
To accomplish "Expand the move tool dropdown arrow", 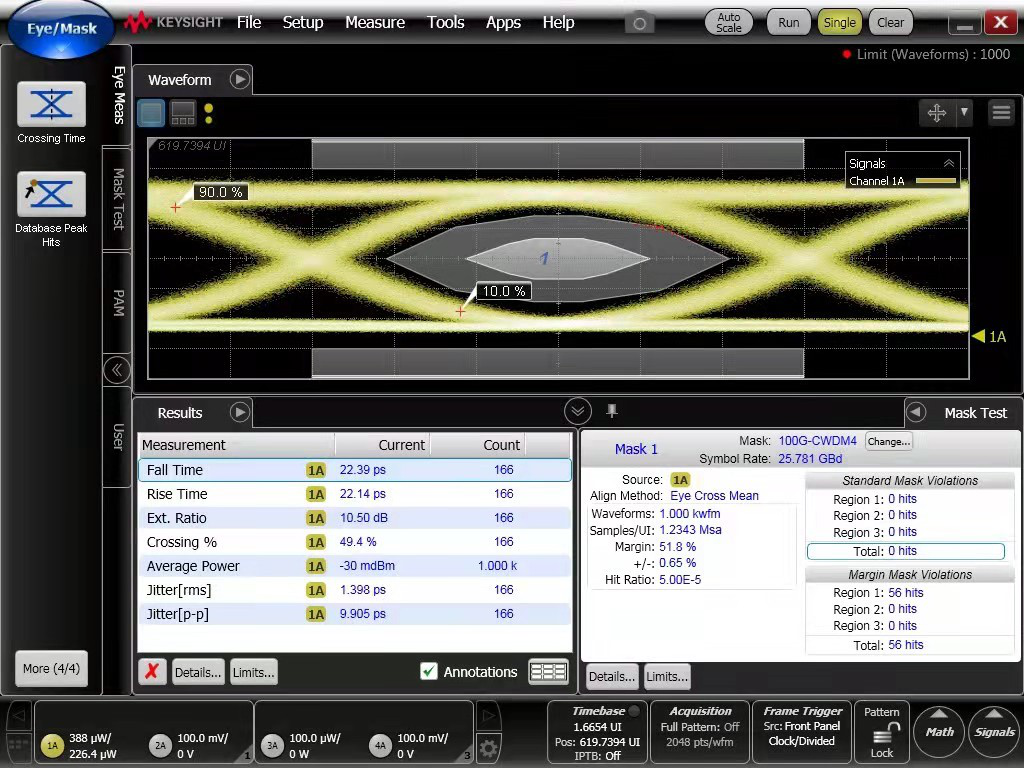I will [964, 113].
